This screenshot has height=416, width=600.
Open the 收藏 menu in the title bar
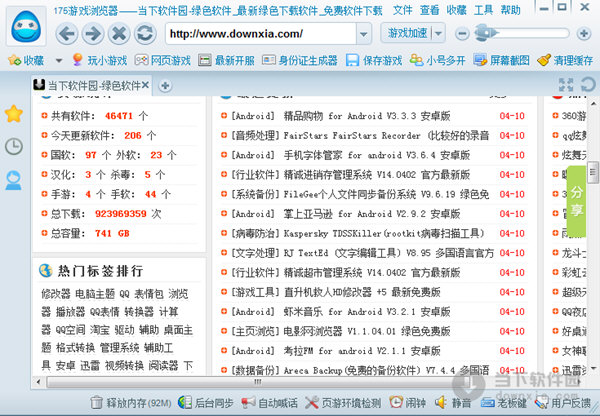pyautogui.click(x=456, y=10)
